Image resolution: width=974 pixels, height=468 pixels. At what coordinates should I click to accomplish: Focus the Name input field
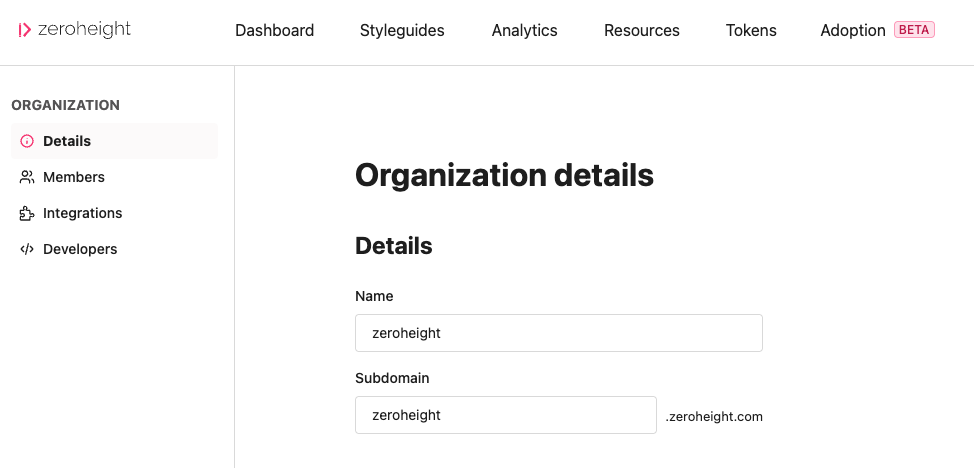558,333
